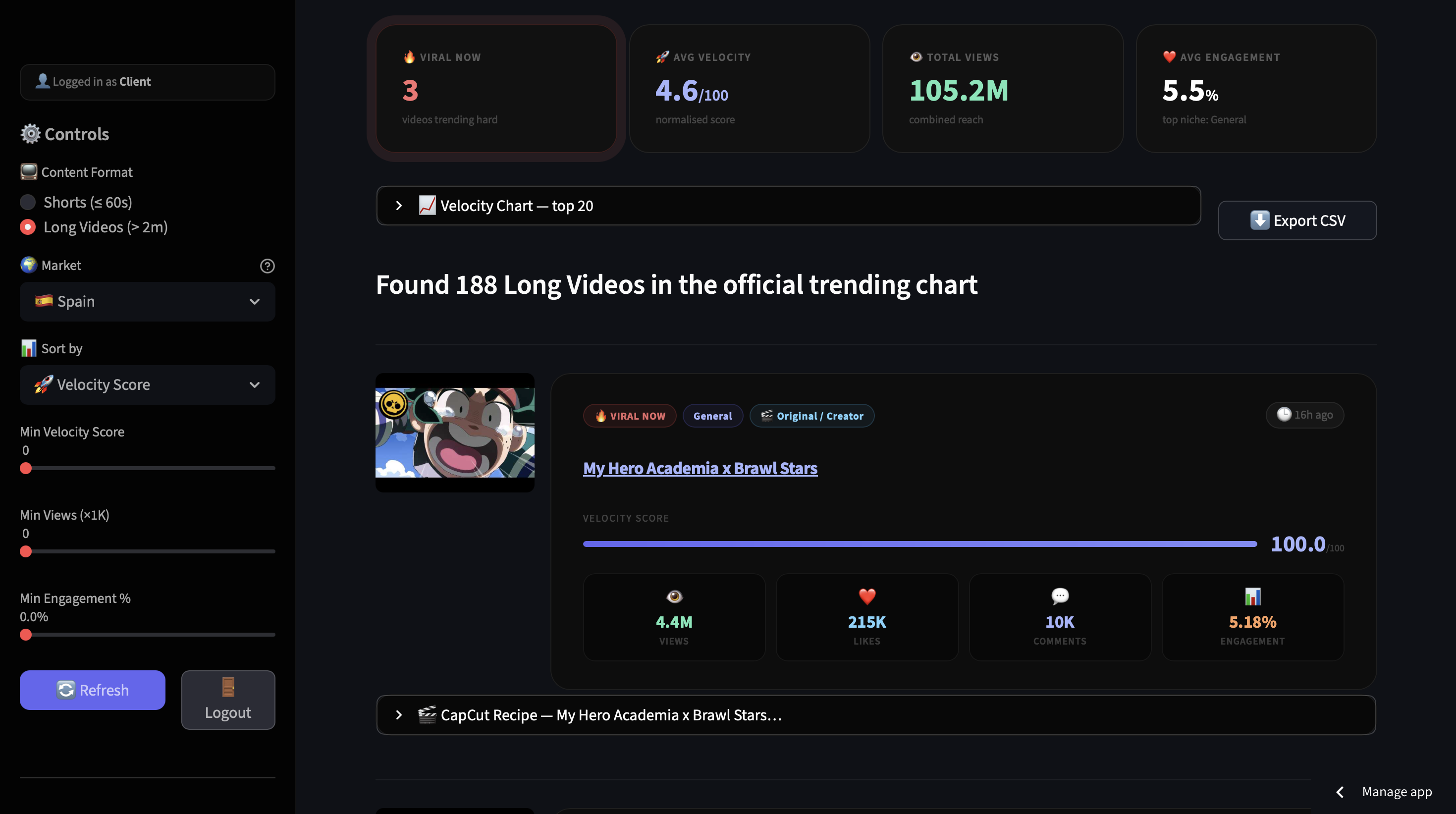Click the clapperboard icon in CapCut Recipe

(427, 714)
